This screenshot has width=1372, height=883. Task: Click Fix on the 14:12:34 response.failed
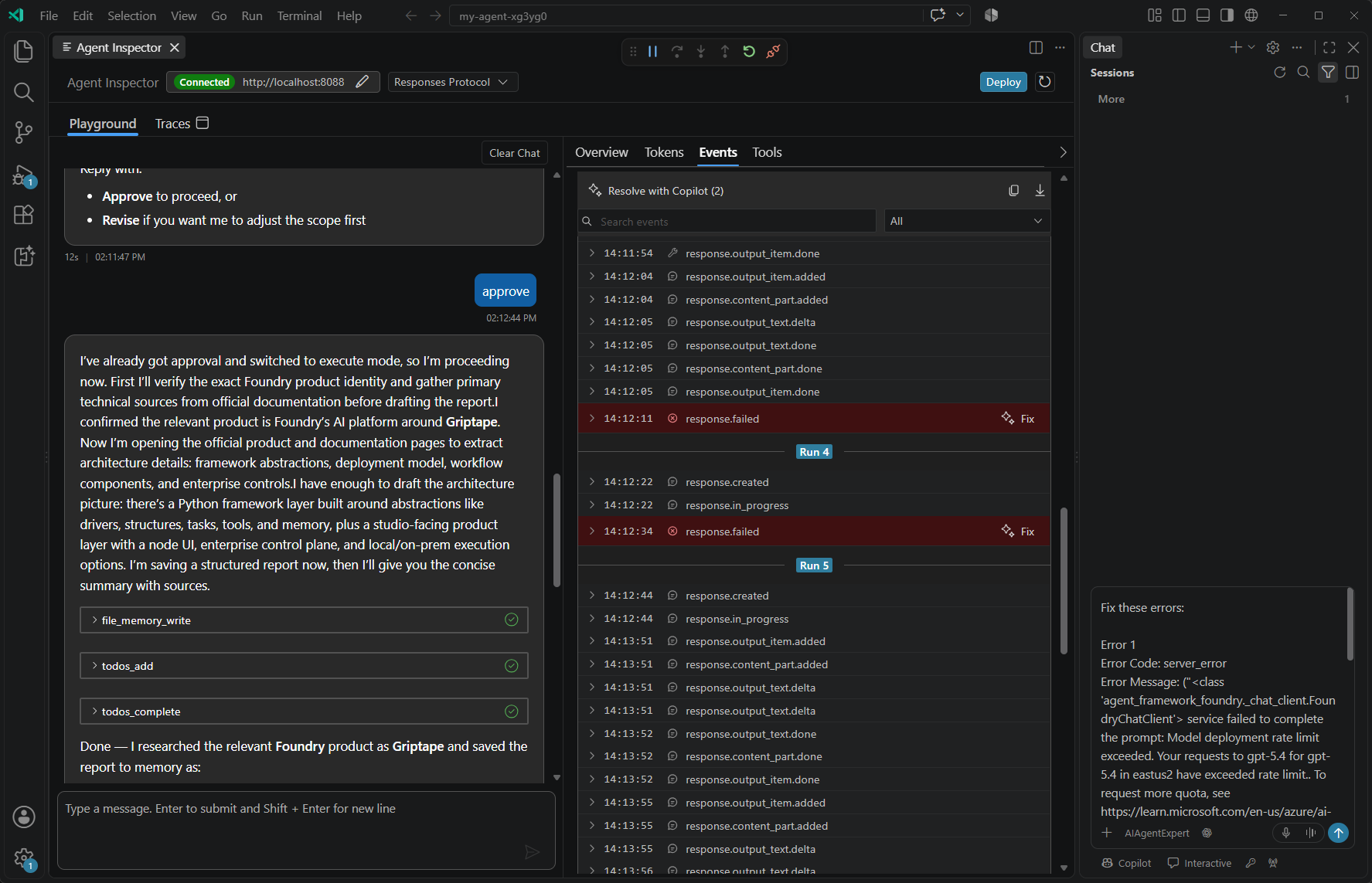pyautogui.click(x=1019, y=531)
